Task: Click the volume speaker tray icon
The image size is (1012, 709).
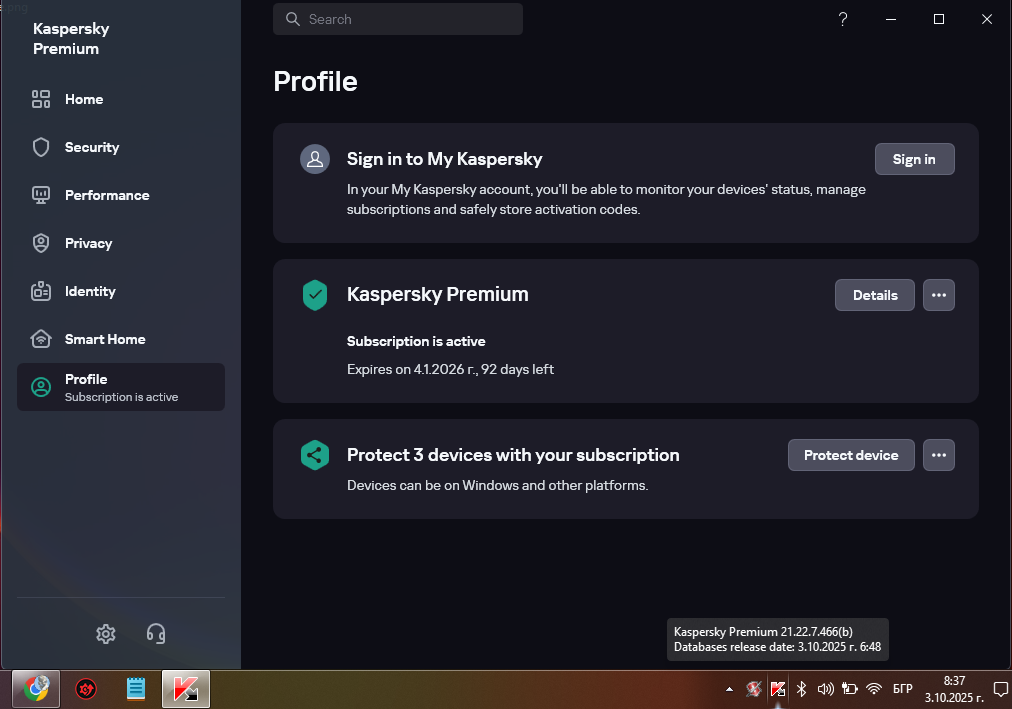Action: 825,689
